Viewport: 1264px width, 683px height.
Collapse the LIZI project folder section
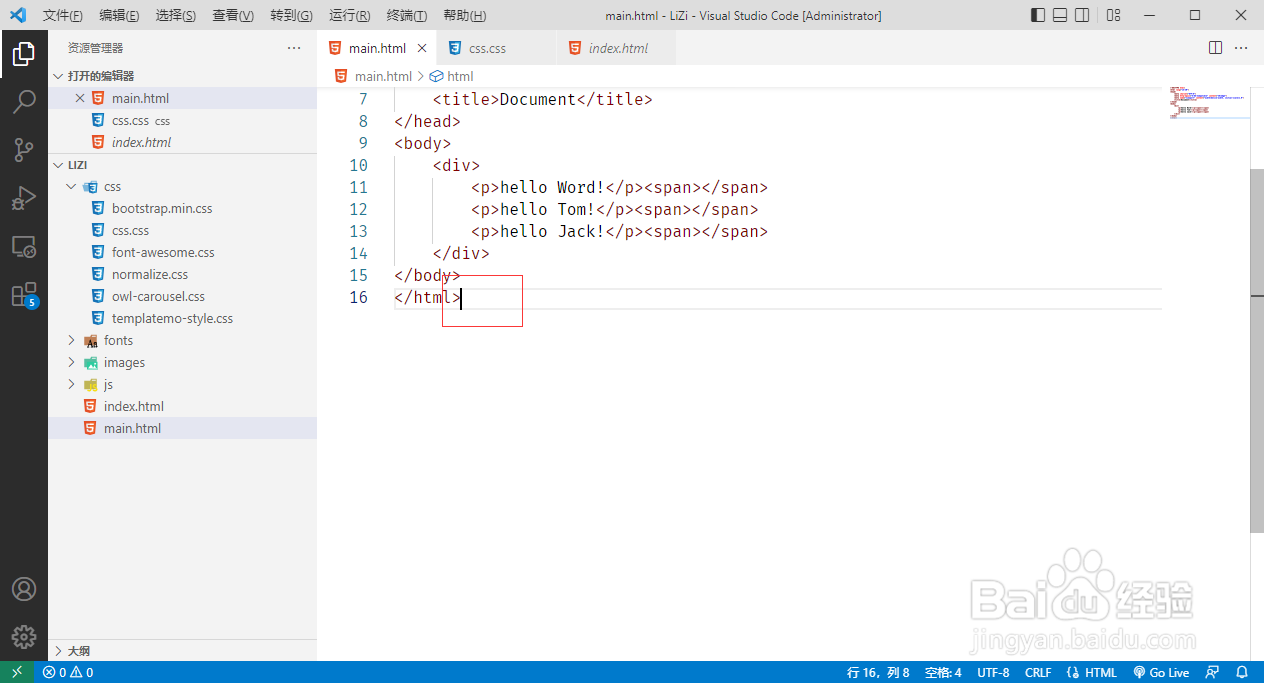[58, 164]
